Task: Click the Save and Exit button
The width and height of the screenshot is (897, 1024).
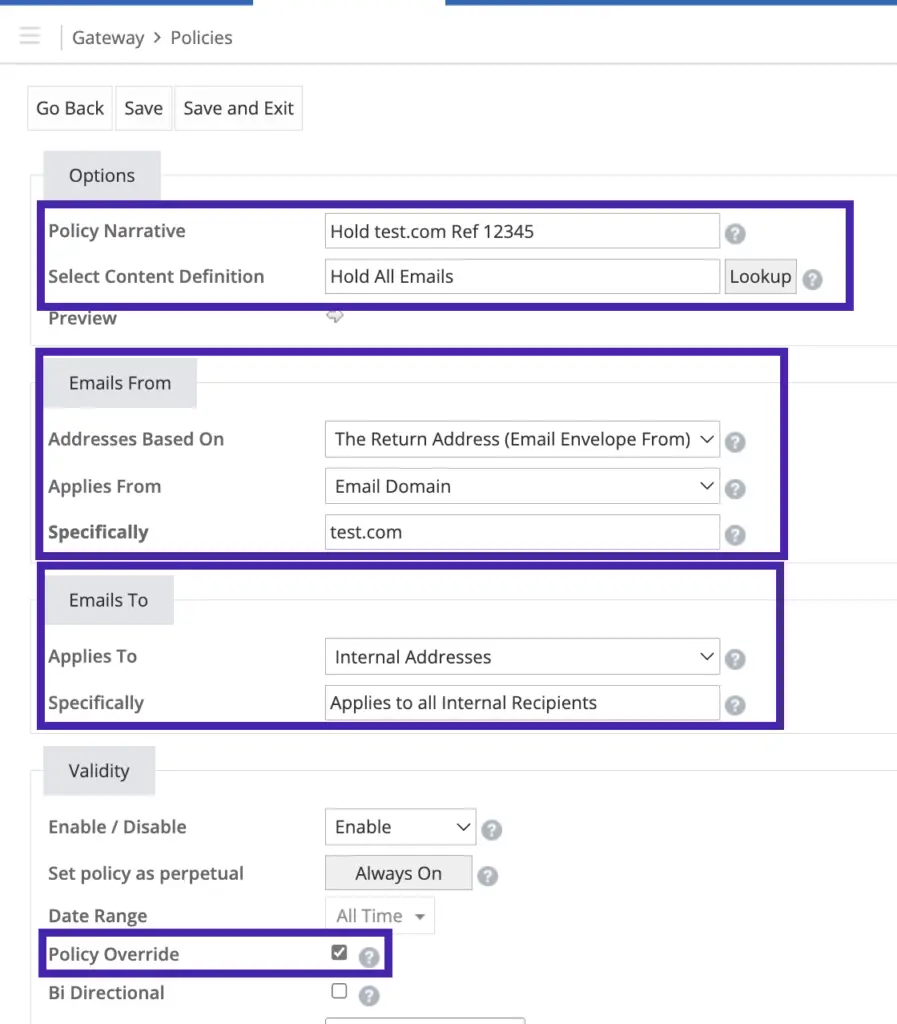Action: point(238,108)
